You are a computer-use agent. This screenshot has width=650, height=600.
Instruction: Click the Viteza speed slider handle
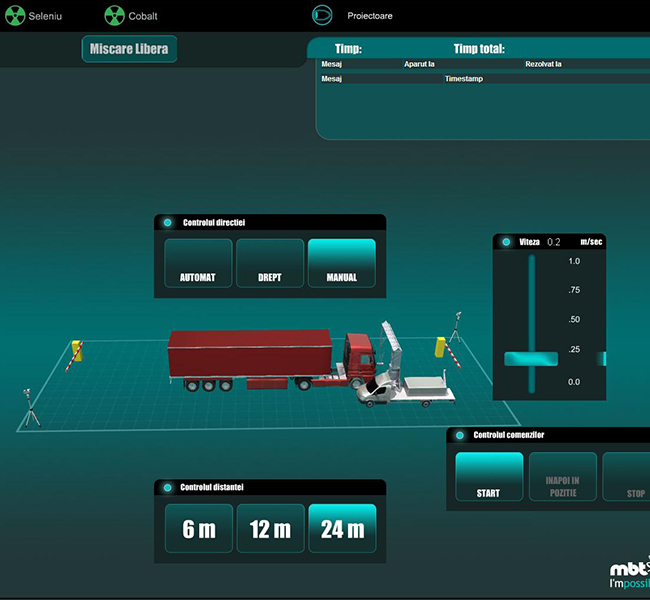tap(531, 359)
